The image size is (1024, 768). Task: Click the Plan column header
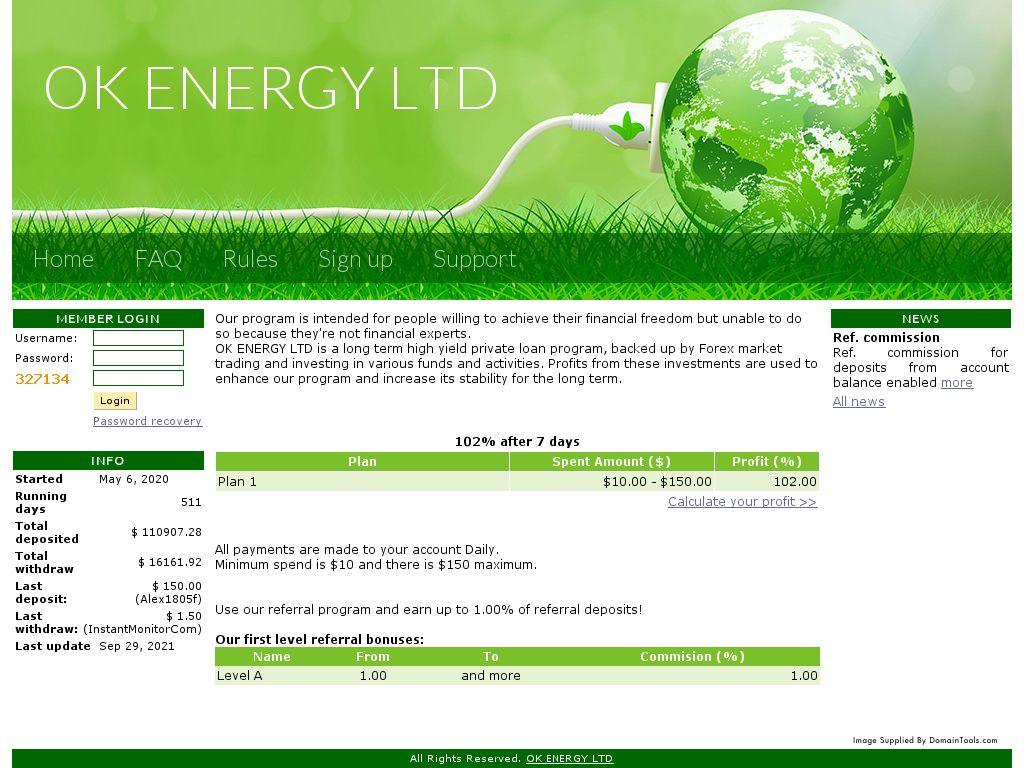[362, 462]
